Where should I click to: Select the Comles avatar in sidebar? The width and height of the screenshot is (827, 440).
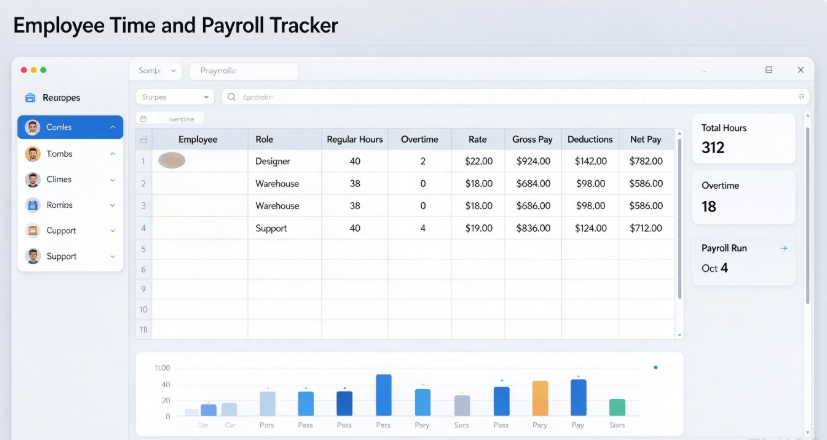pyautogui.click(x=33, y=127)
